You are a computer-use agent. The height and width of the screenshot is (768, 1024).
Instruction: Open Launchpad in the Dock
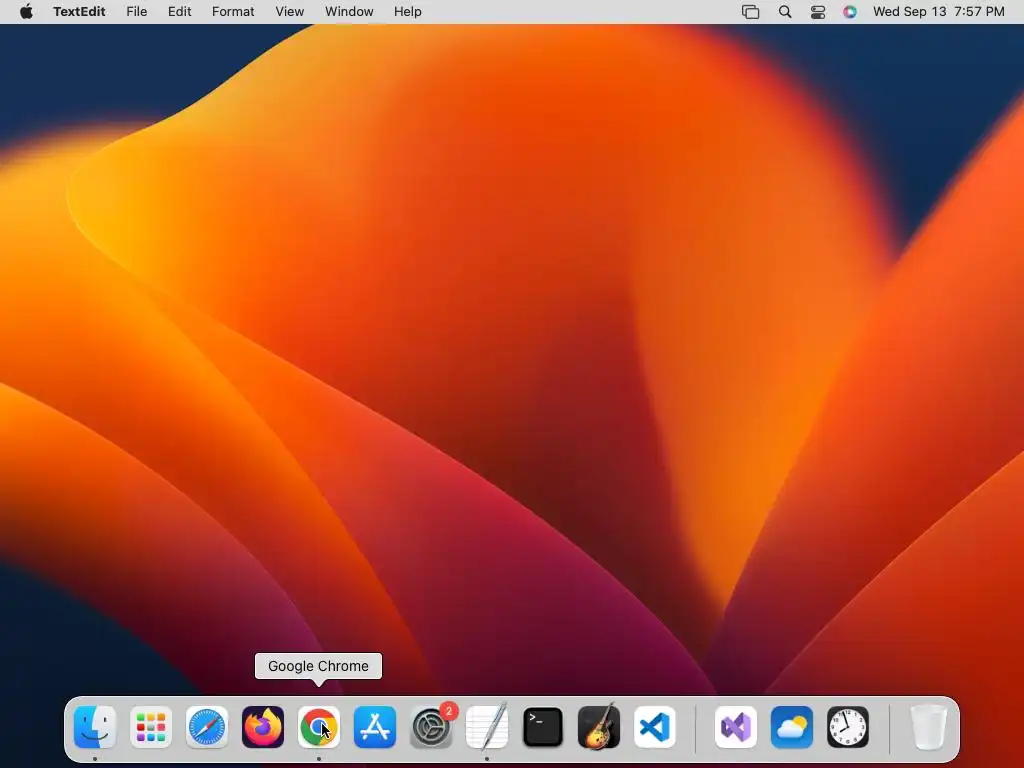151,727
